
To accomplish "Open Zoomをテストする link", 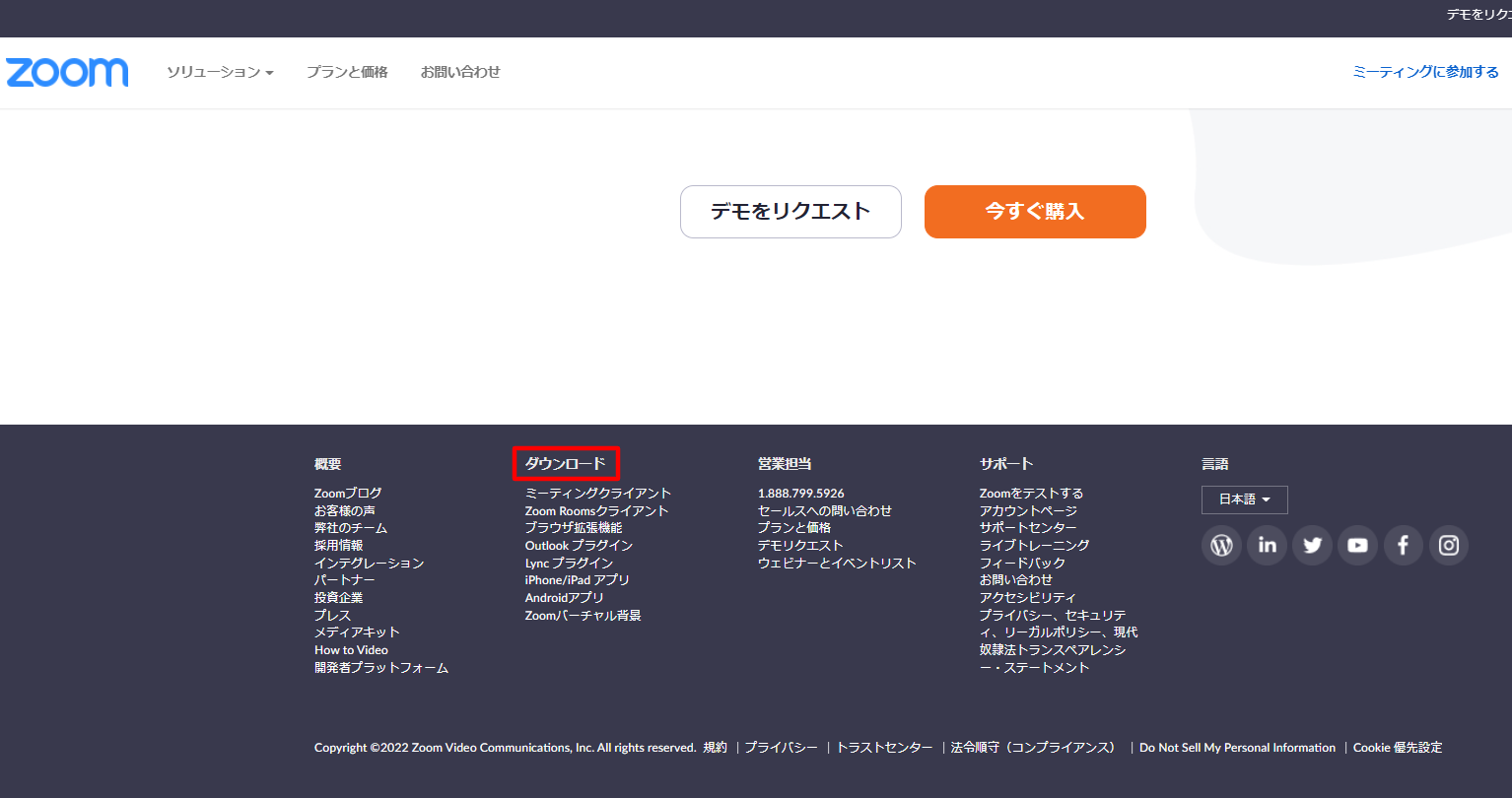I will coord(1032,494).
